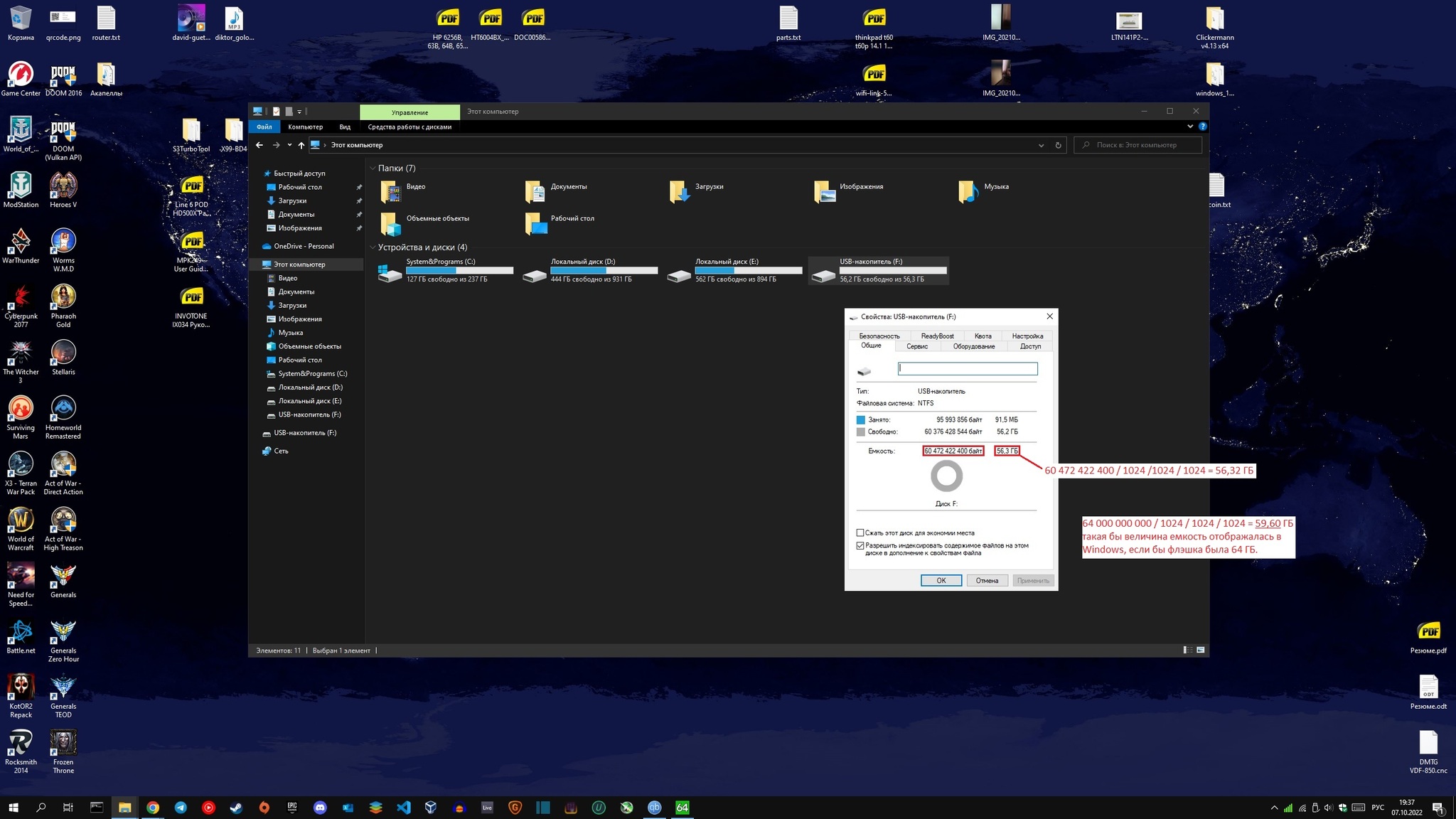Image resolution: width=1456 pixels, height=819 pixels.
Task: Select the Резюме.pdf desktop file
Action: pos(1428,637)
